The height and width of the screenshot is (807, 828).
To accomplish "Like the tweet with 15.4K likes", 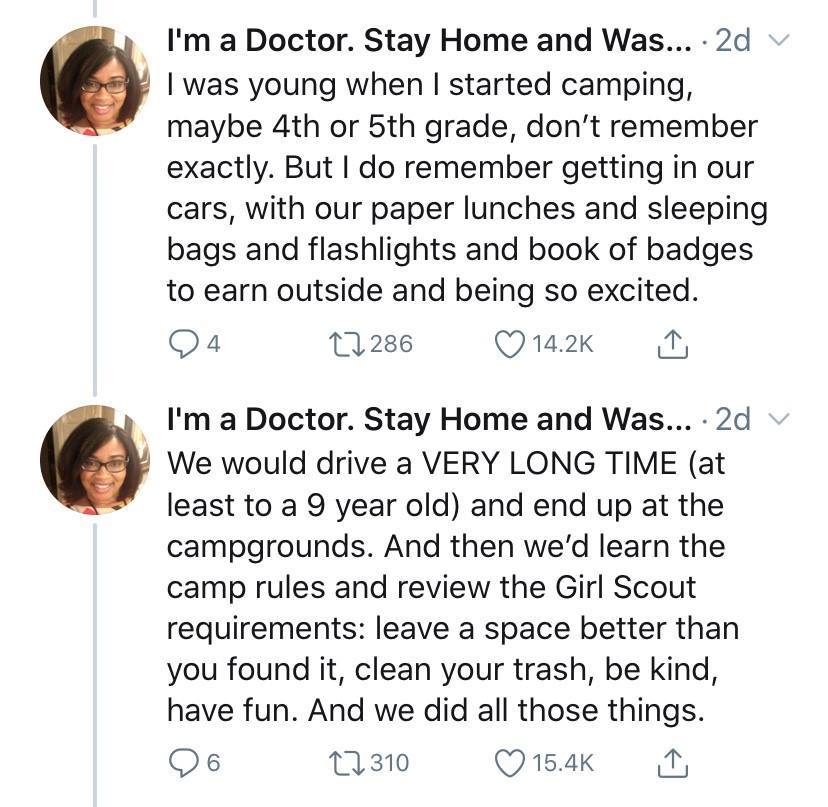I will coord(510,763).
